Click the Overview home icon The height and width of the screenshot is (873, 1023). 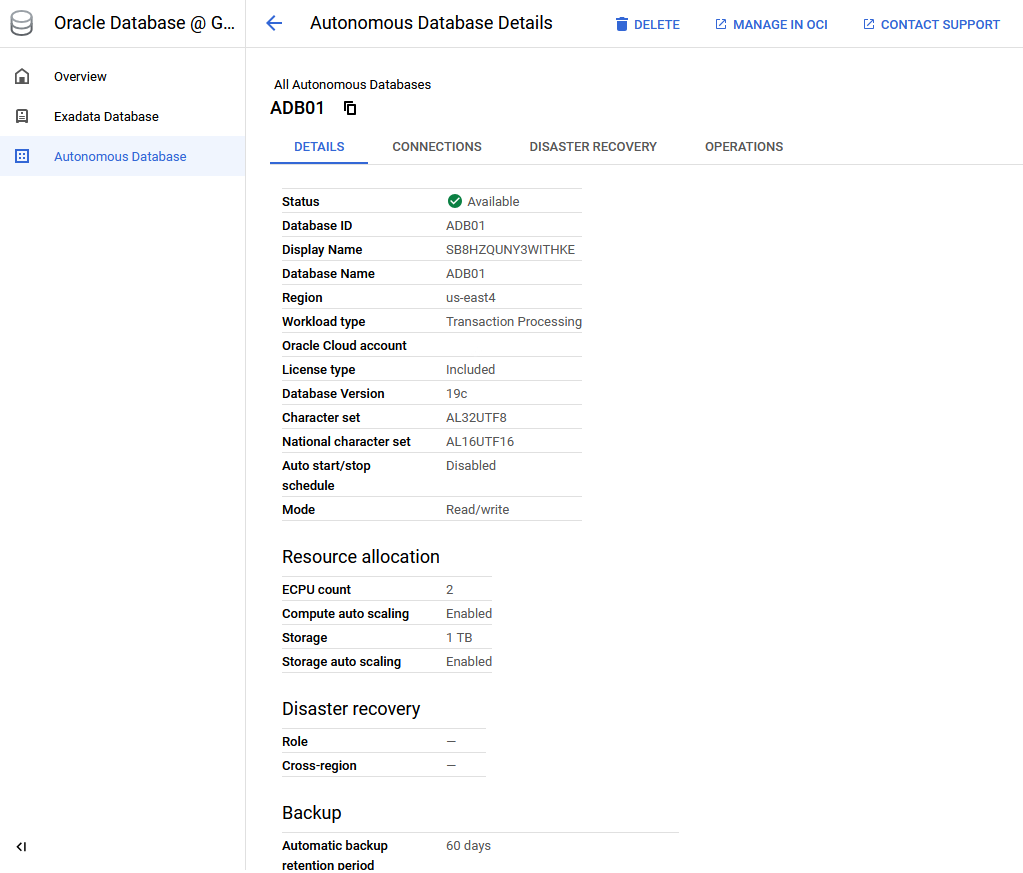[22, 76]
